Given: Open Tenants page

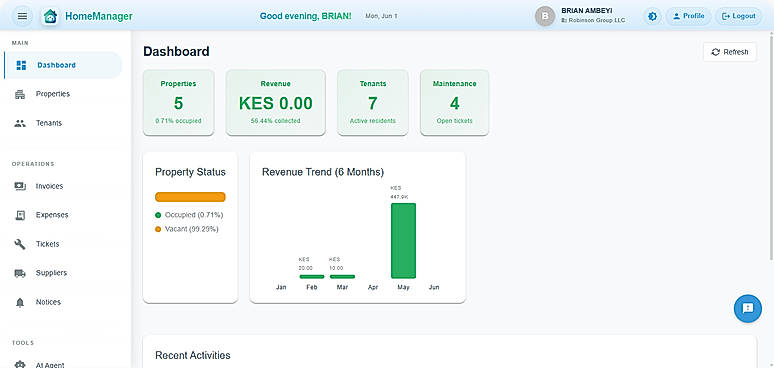Looking at the screenshot, I should point(63,123).
